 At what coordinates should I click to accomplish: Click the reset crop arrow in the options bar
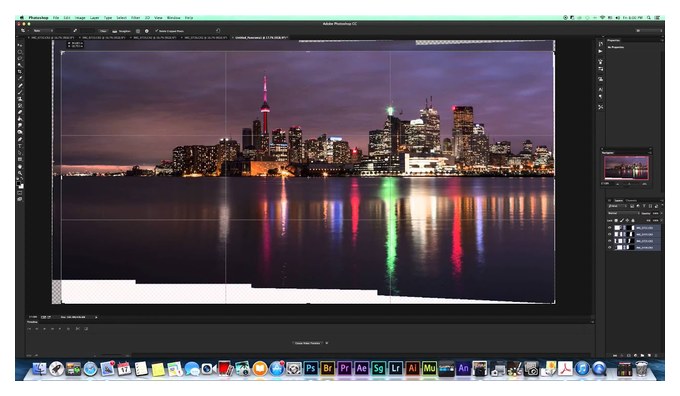pos(218,30)
